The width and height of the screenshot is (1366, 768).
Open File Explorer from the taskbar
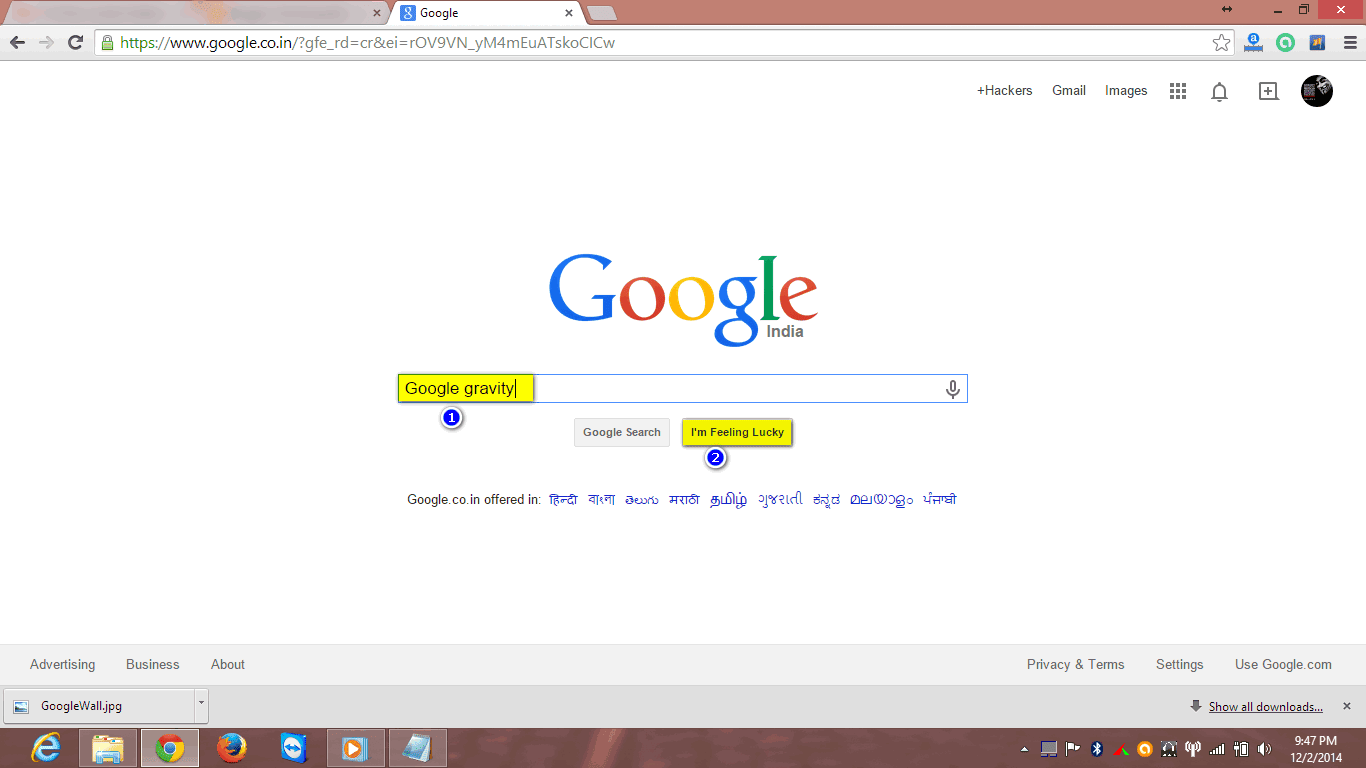pyautogui.click(x=108, y=748)
